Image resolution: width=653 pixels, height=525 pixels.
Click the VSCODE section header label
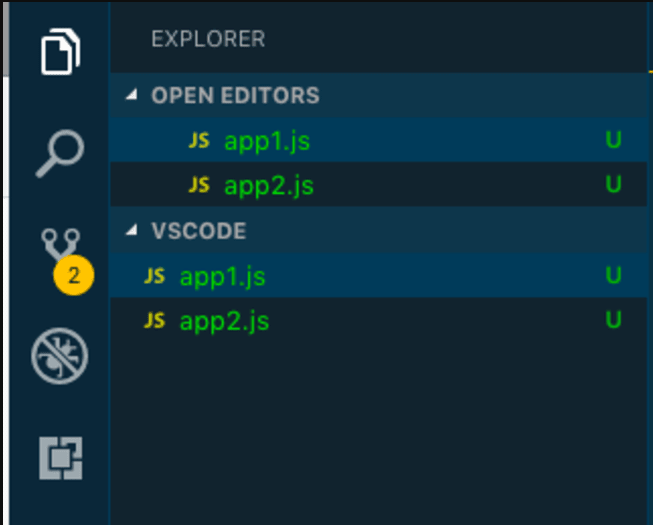click(199, 231)
